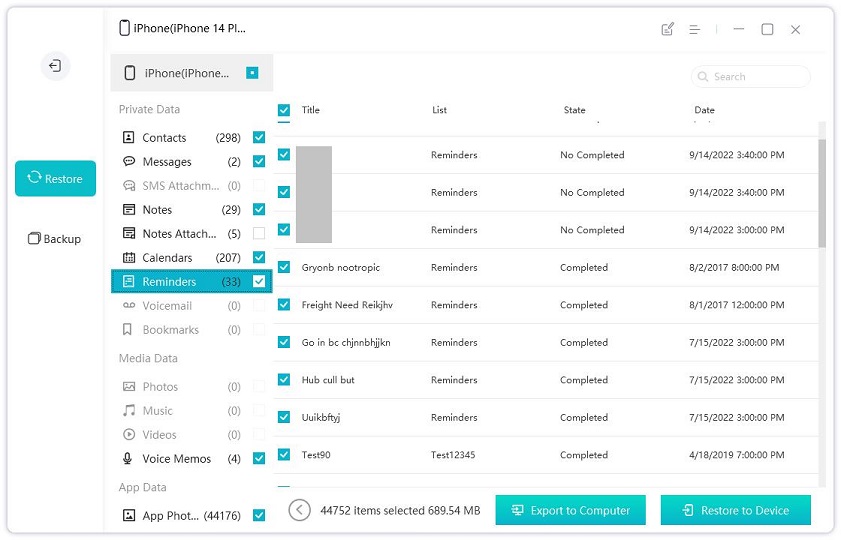Select the Contacts category label
This screenshot has width=841, height=540.
pos(164,138)
